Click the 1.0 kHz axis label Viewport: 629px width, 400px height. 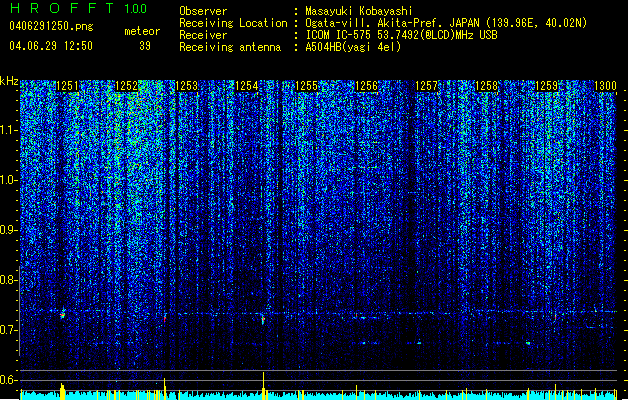point(9,181)
